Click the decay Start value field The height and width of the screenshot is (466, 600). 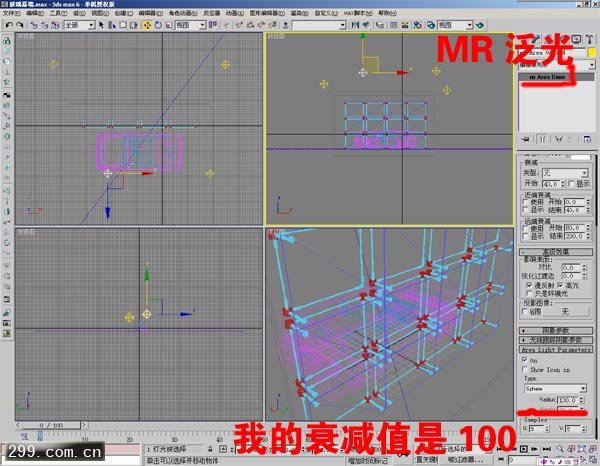tap(551, 184)
